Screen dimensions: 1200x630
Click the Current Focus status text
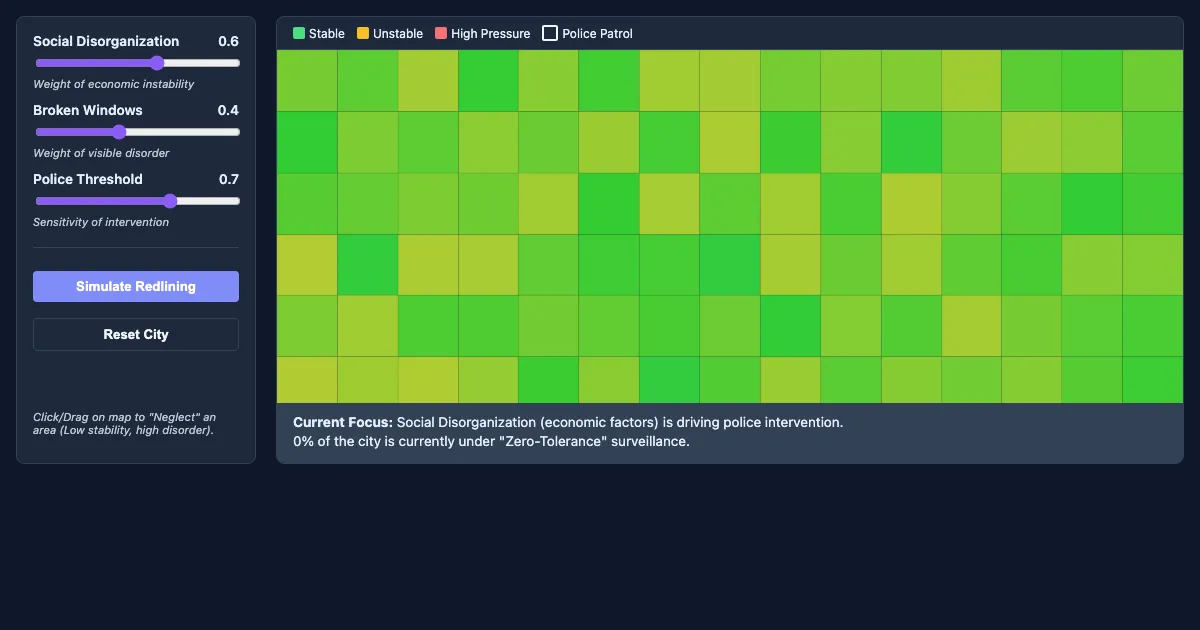coord(568,422)
